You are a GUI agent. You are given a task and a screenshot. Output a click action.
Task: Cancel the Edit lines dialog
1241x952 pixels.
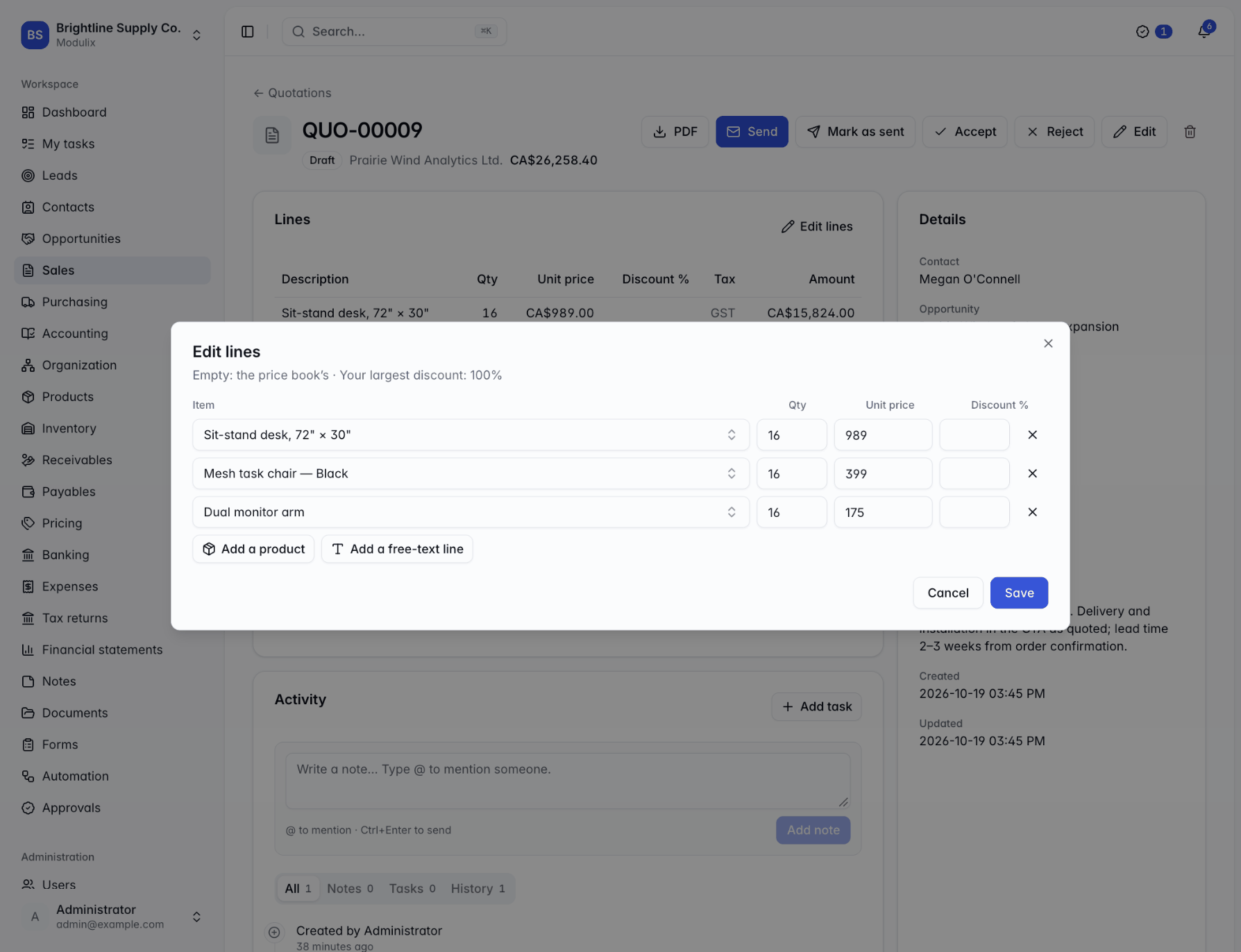click(x=948, y=593)
